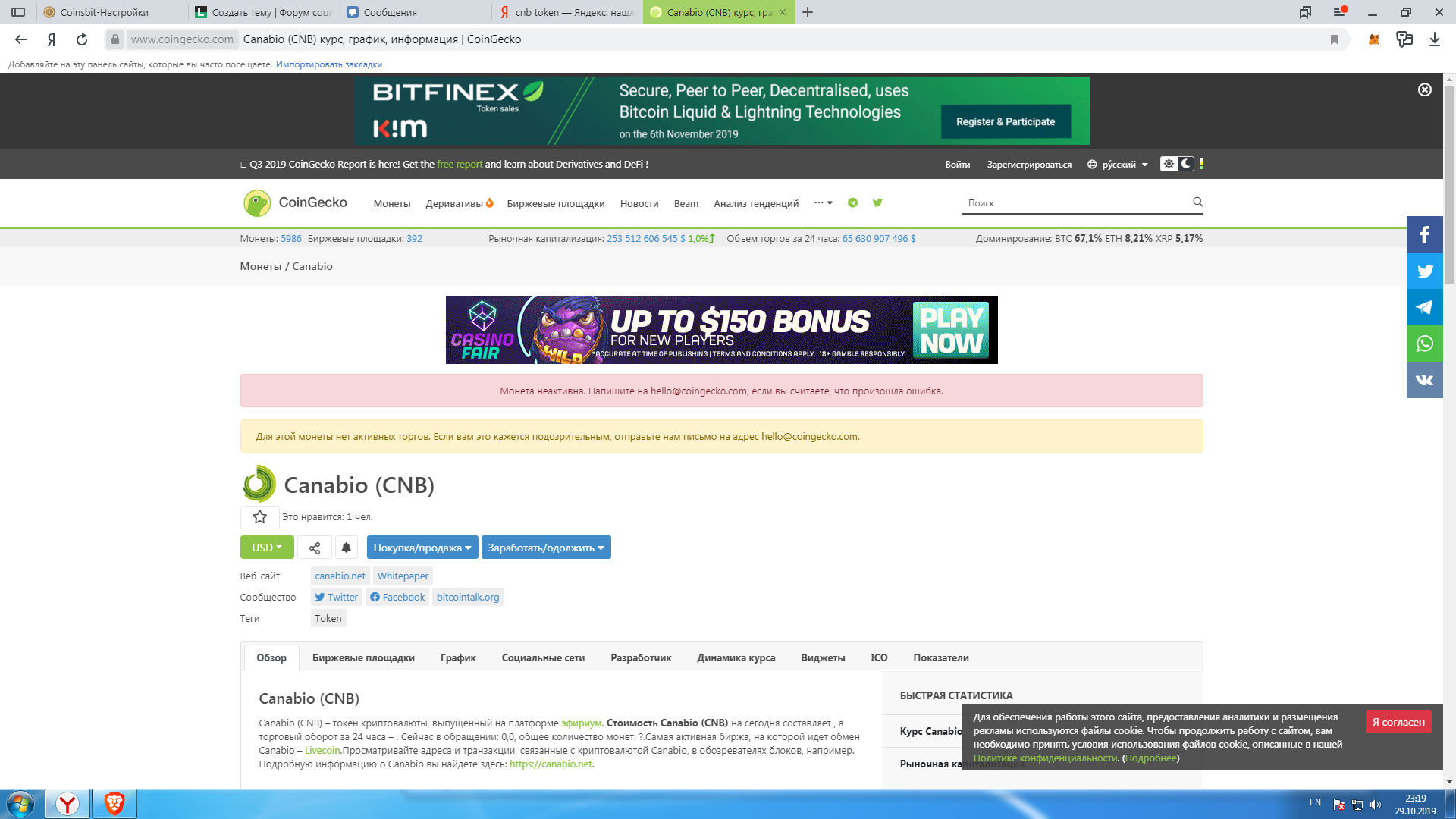Share via WhatsApp sidebar icon
Screen dimensions: 1456x819
pyautogui.click(x=1424, y=344)
